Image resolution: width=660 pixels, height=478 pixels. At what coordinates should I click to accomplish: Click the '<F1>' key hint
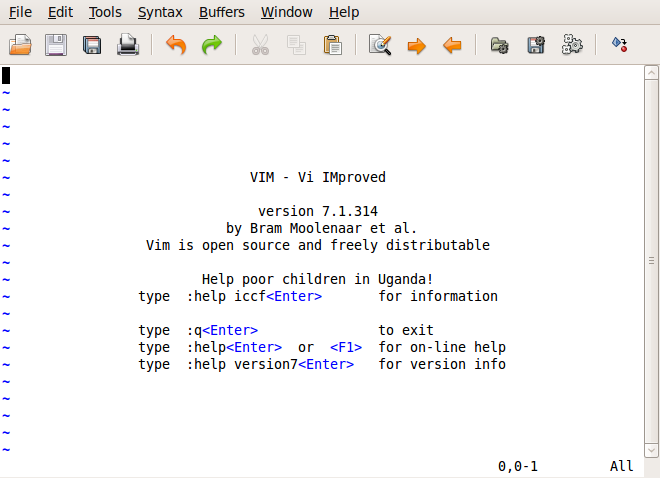[x=346, y=347]
